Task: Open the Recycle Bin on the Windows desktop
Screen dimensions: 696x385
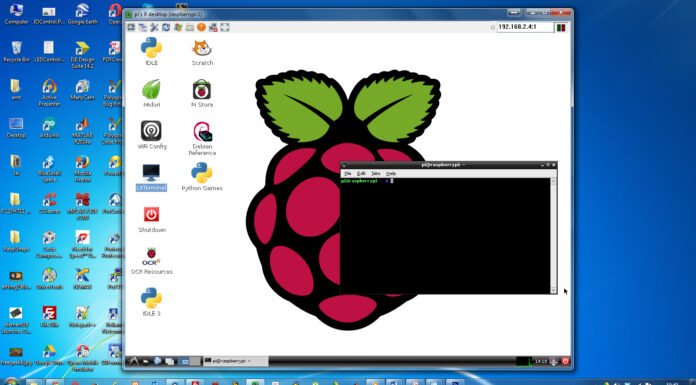Action: coord(16,52)
